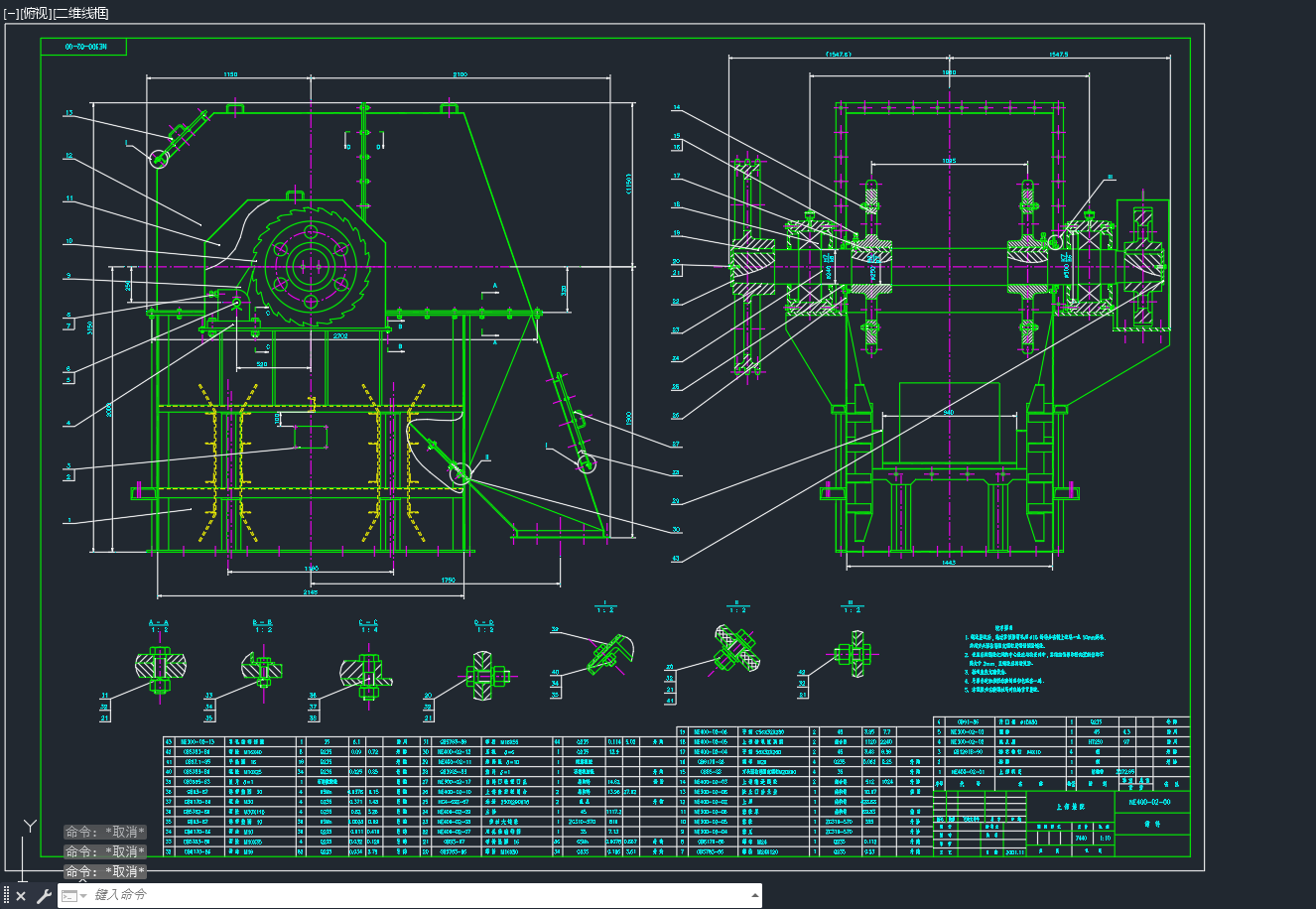The width and height of the screenshot is (1316, 909).
Task: Open command line customize wrench menu
Action: tap(44, 896)
